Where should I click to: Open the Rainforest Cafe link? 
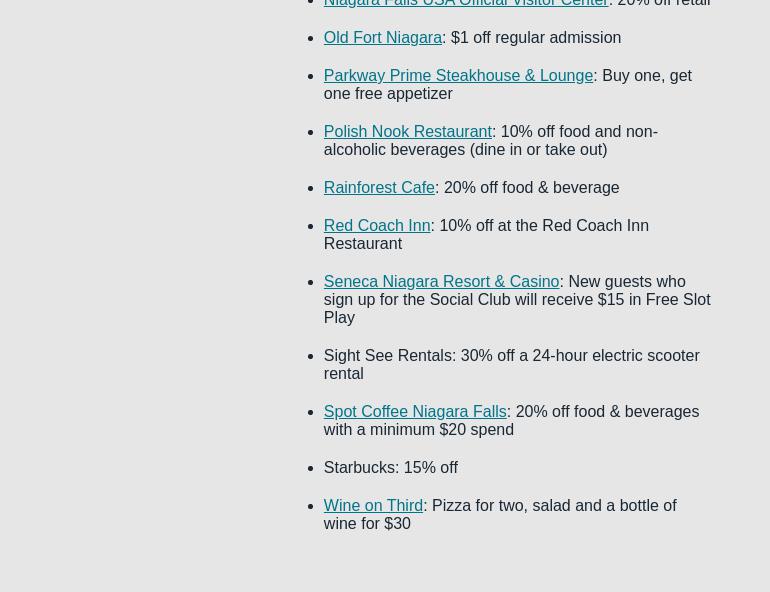(378, 188)
